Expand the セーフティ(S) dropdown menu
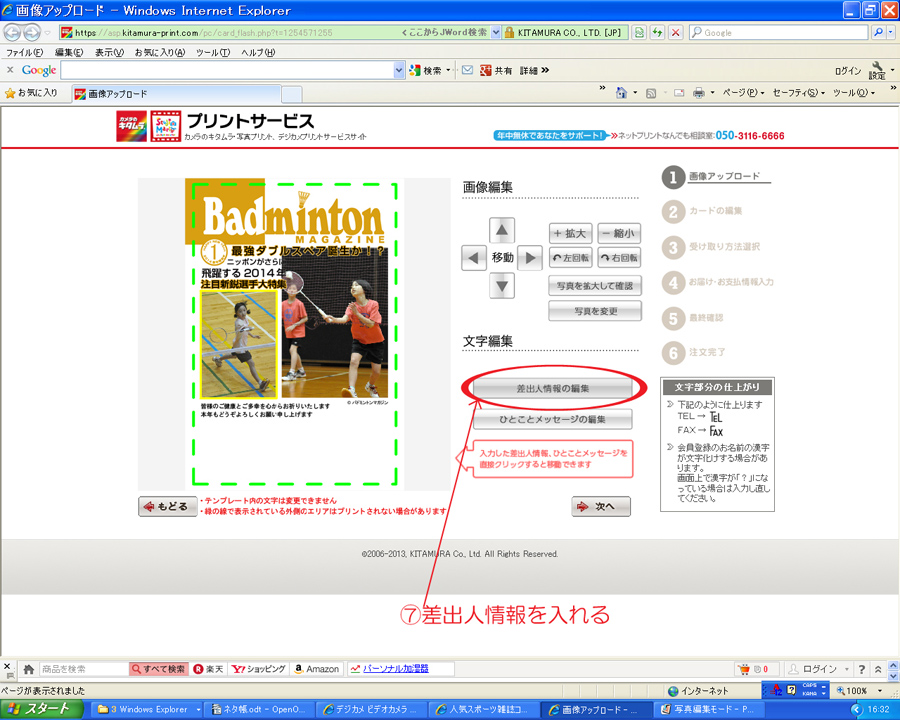Screen dimensions: 900x720 [798, 93]
